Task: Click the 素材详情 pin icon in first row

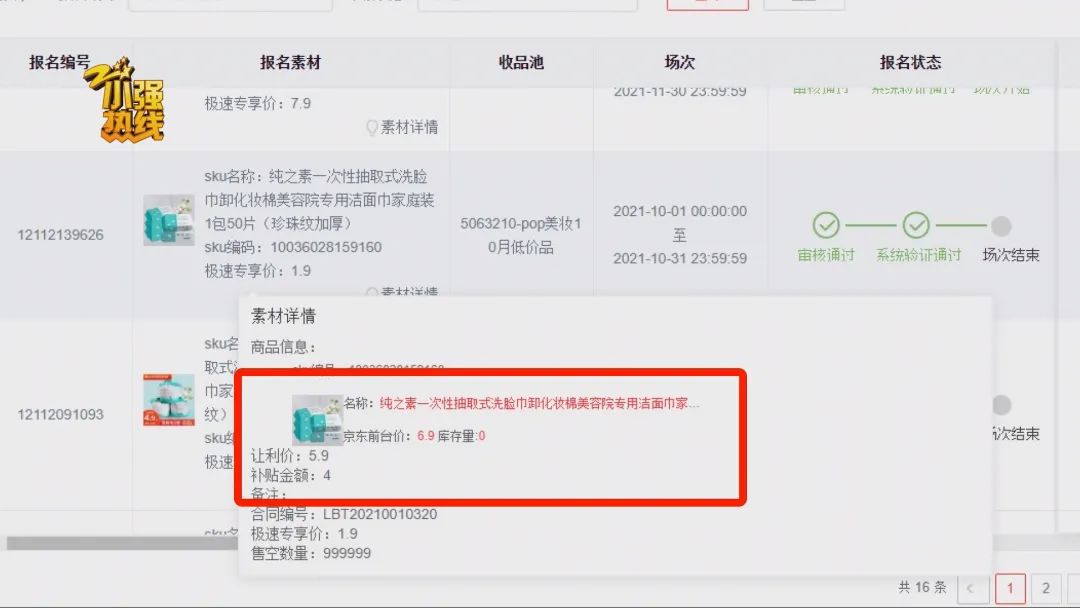Action: pos(372,127)
